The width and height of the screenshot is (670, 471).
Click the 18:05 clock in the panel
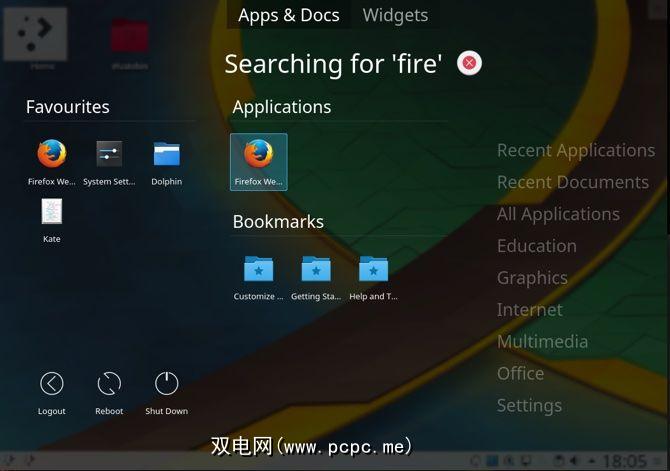coord(624,461)
